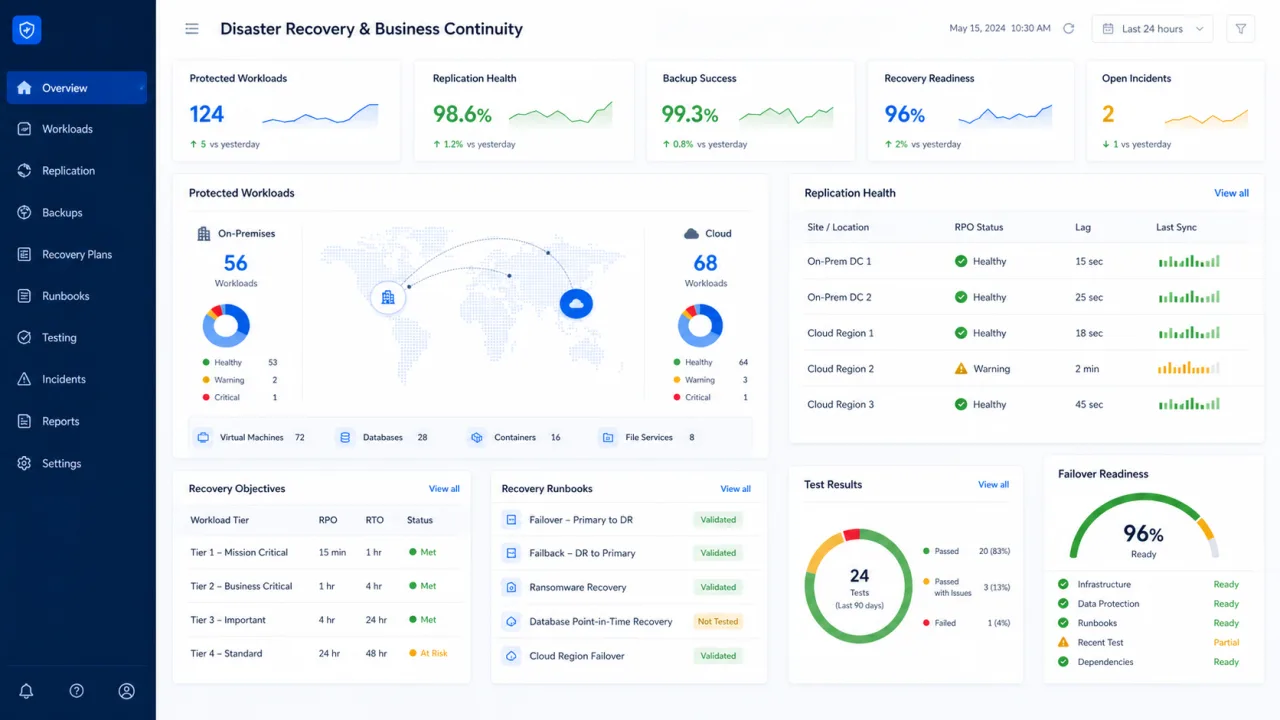Click the Test Results donut chart

pyautogui.click(x=859, y=585)
